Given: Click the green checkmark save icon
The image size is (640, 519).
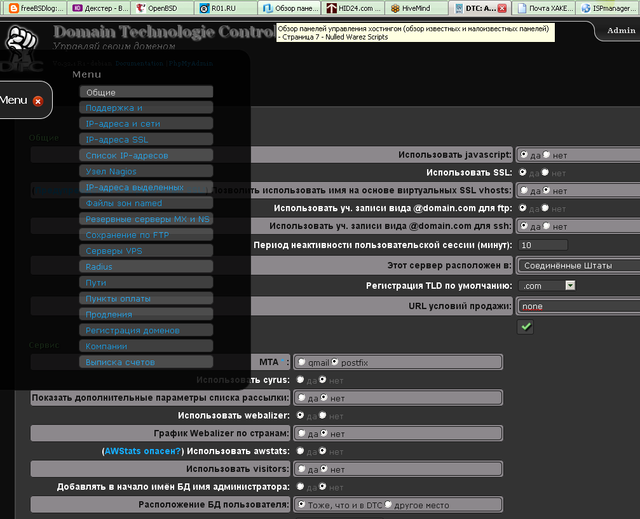Looking at the screenshot, I should tap(526, 326).
